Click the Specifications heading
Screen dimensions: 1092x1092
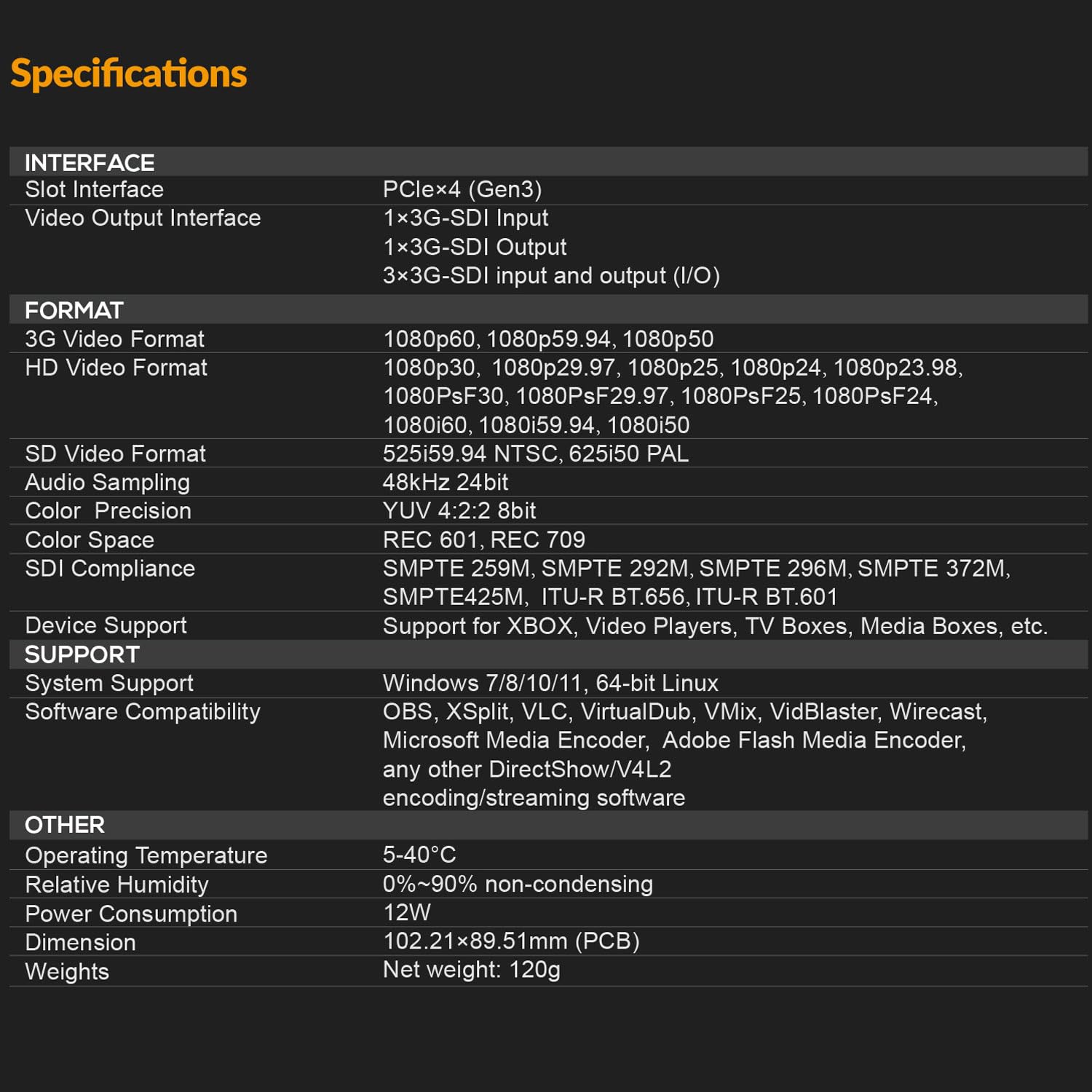pyautogui.click(x=129, y=74)
